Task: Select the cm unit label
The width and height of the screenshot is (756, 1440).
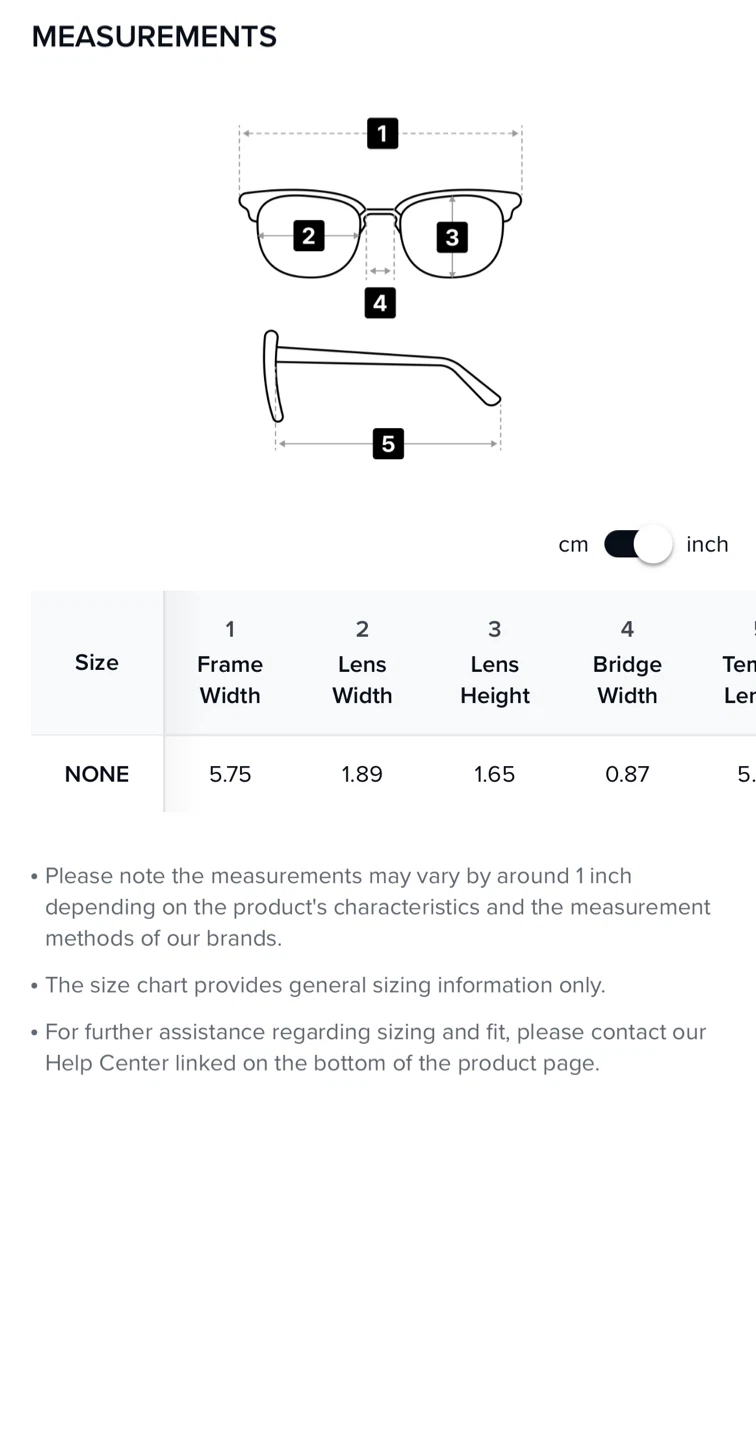Action: (573, 544)
